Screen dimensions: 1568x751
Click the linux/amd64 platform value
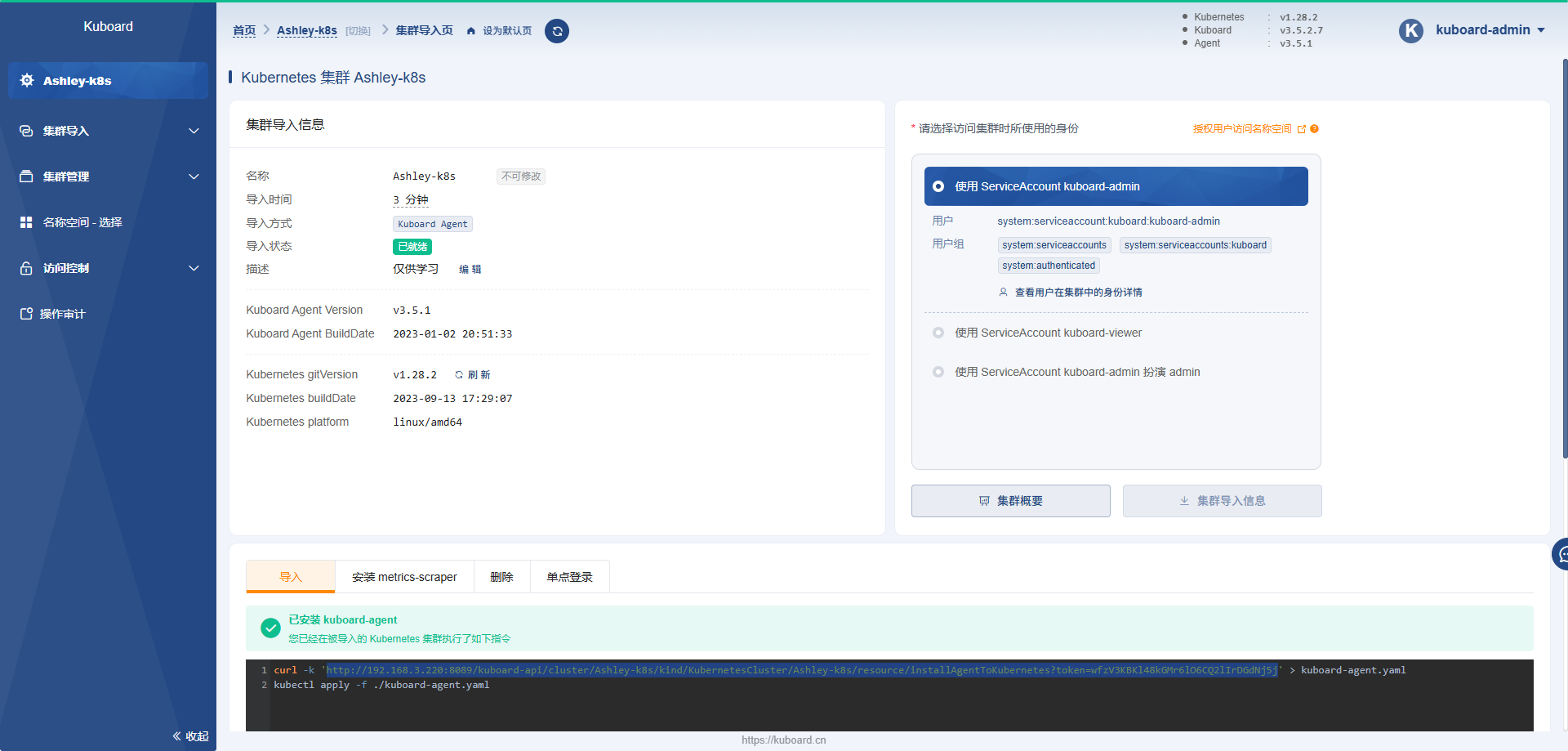point(428,422)
